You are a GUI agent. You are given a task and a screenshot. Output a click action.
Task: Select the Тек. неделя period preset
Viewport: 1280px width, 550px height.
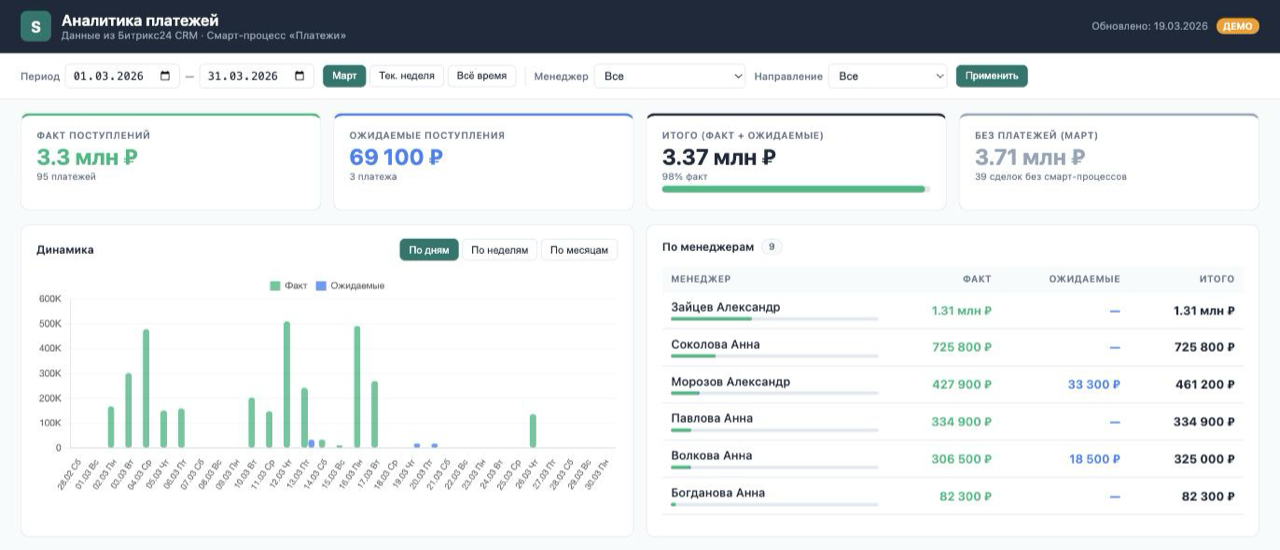click(406, 76)
